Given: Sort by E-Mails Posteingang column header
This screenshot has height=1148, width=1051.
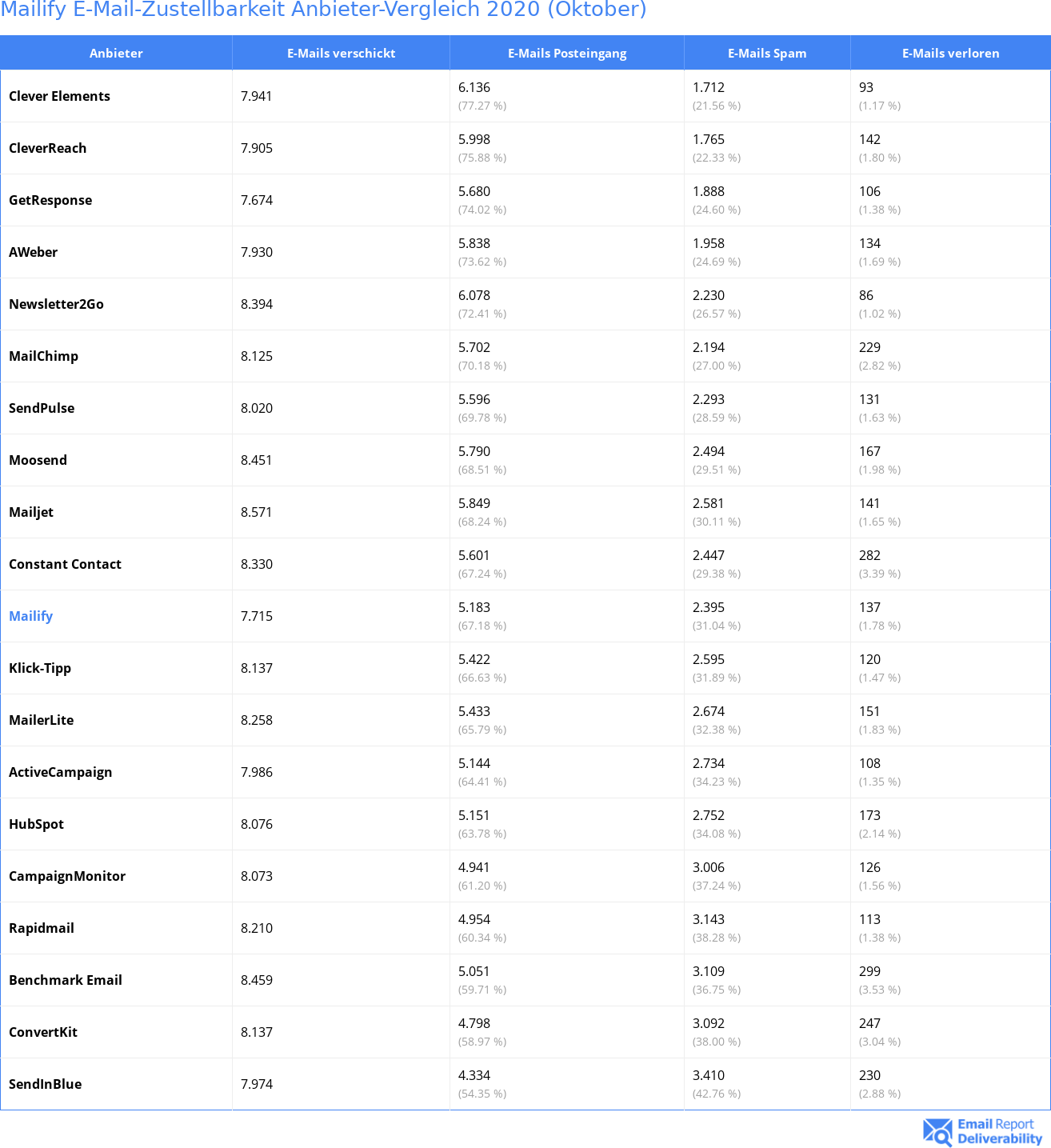Looking at the screenshot, I should 567,53.
